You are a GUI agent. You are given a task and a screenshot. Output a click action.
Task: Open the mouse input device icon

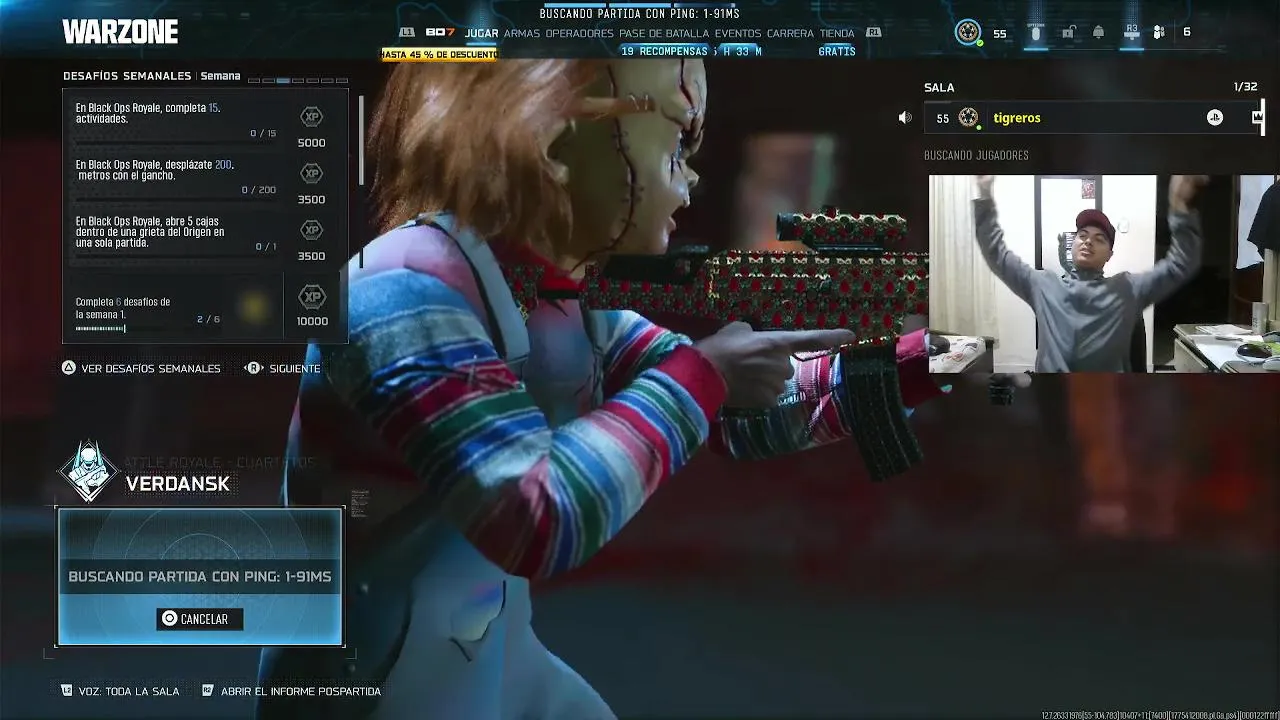(1036, 33)
